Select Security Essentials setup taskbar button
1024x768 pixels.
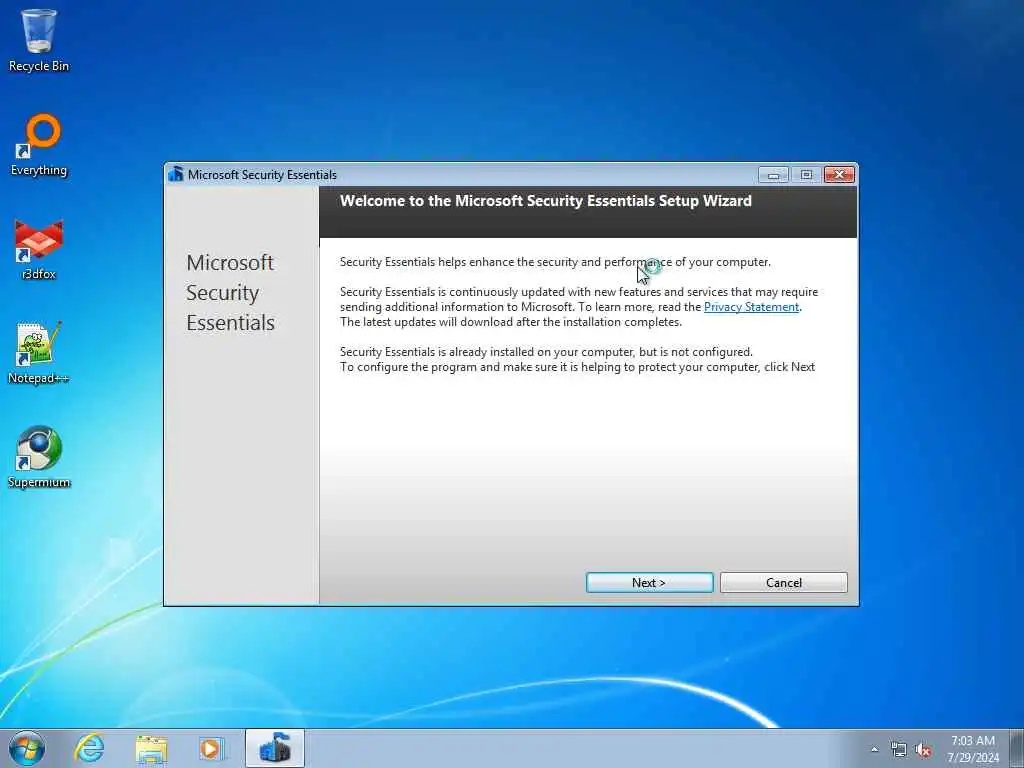pyautogui.click(x=275, y=748)
